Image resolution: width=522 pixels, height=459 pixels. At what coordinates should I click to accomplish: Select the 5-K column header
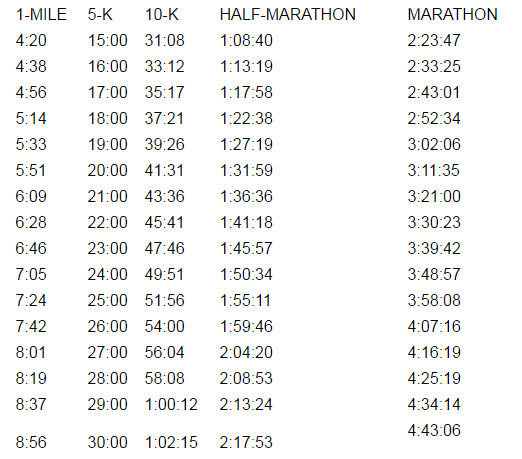click(100, 15)
